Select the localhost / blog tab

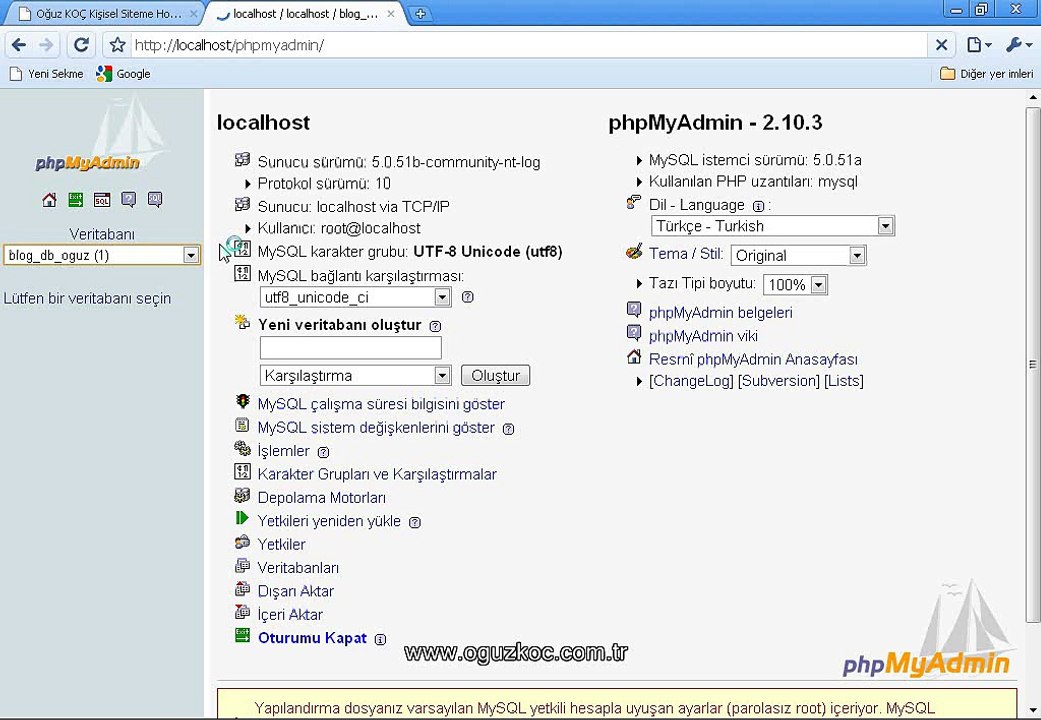coord(305,13)
